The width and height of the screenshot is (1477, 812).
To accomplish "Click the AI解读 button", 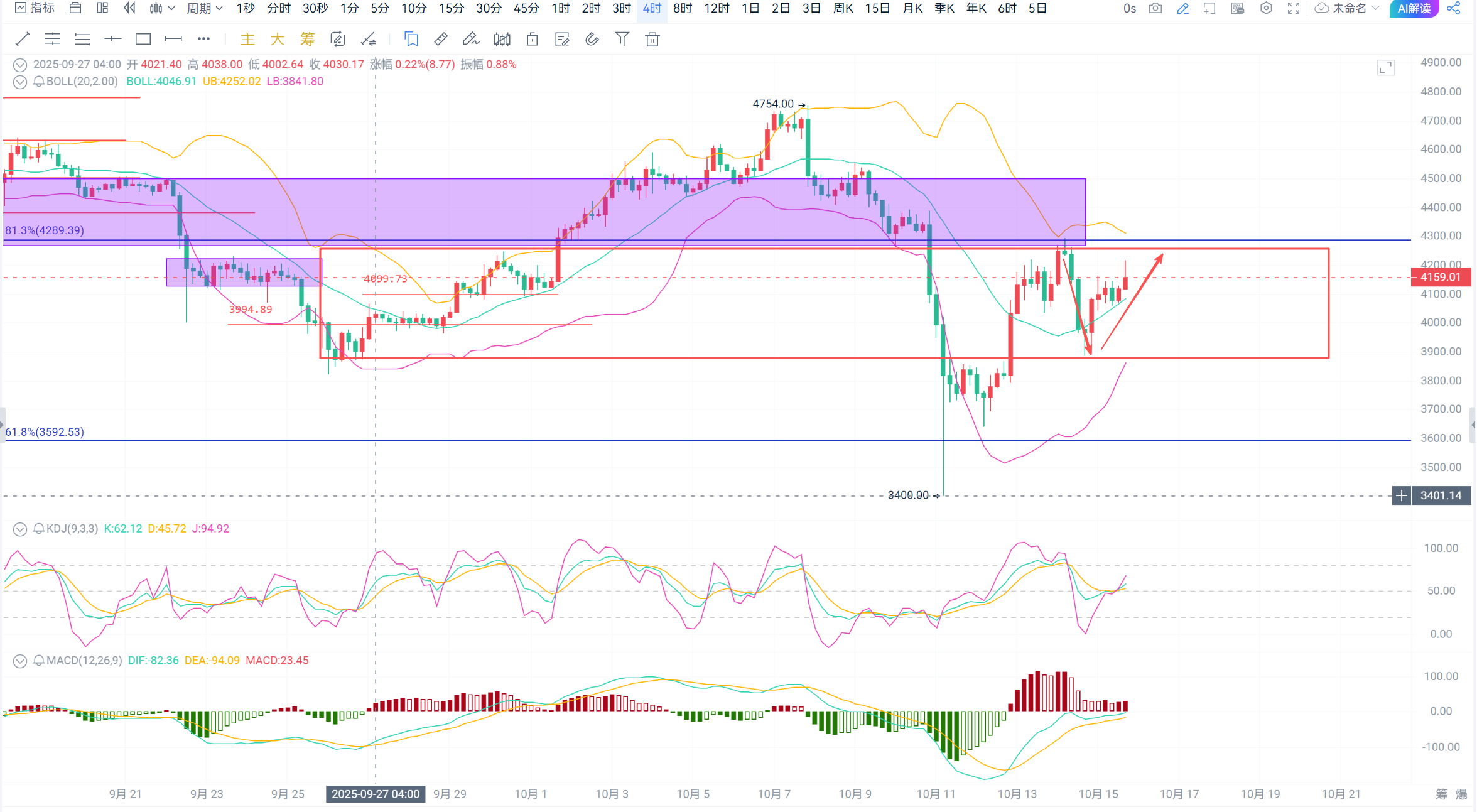I will pyautogui.click(x=1414, y=8).
